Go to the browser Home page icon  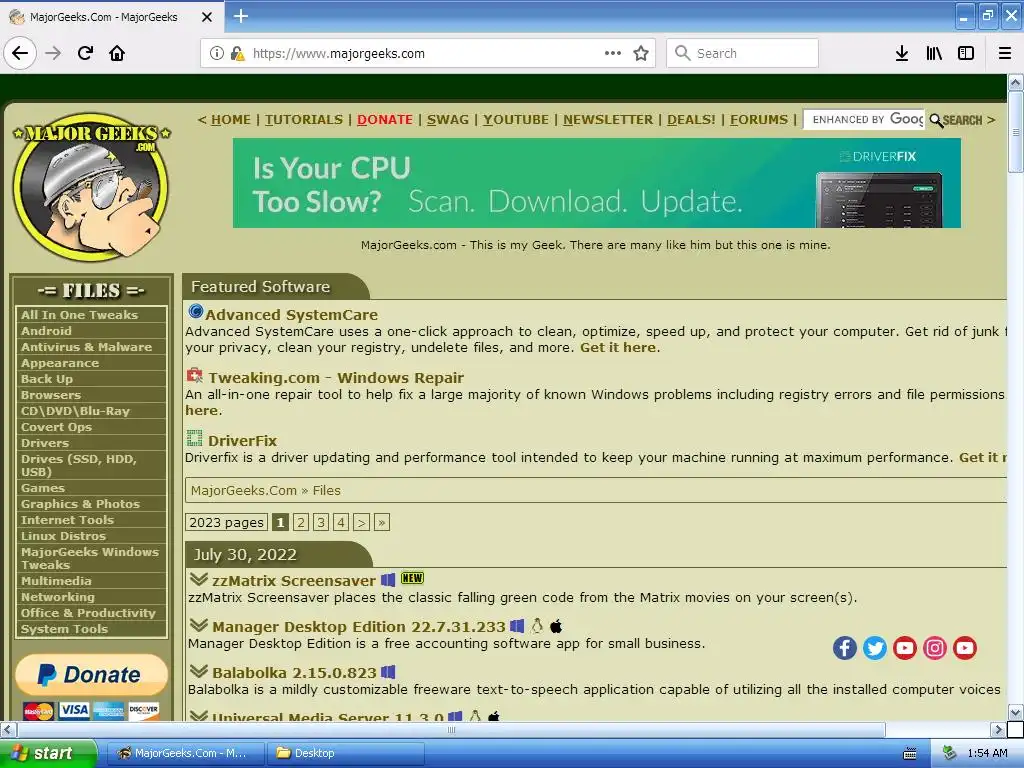coord(117,53)
